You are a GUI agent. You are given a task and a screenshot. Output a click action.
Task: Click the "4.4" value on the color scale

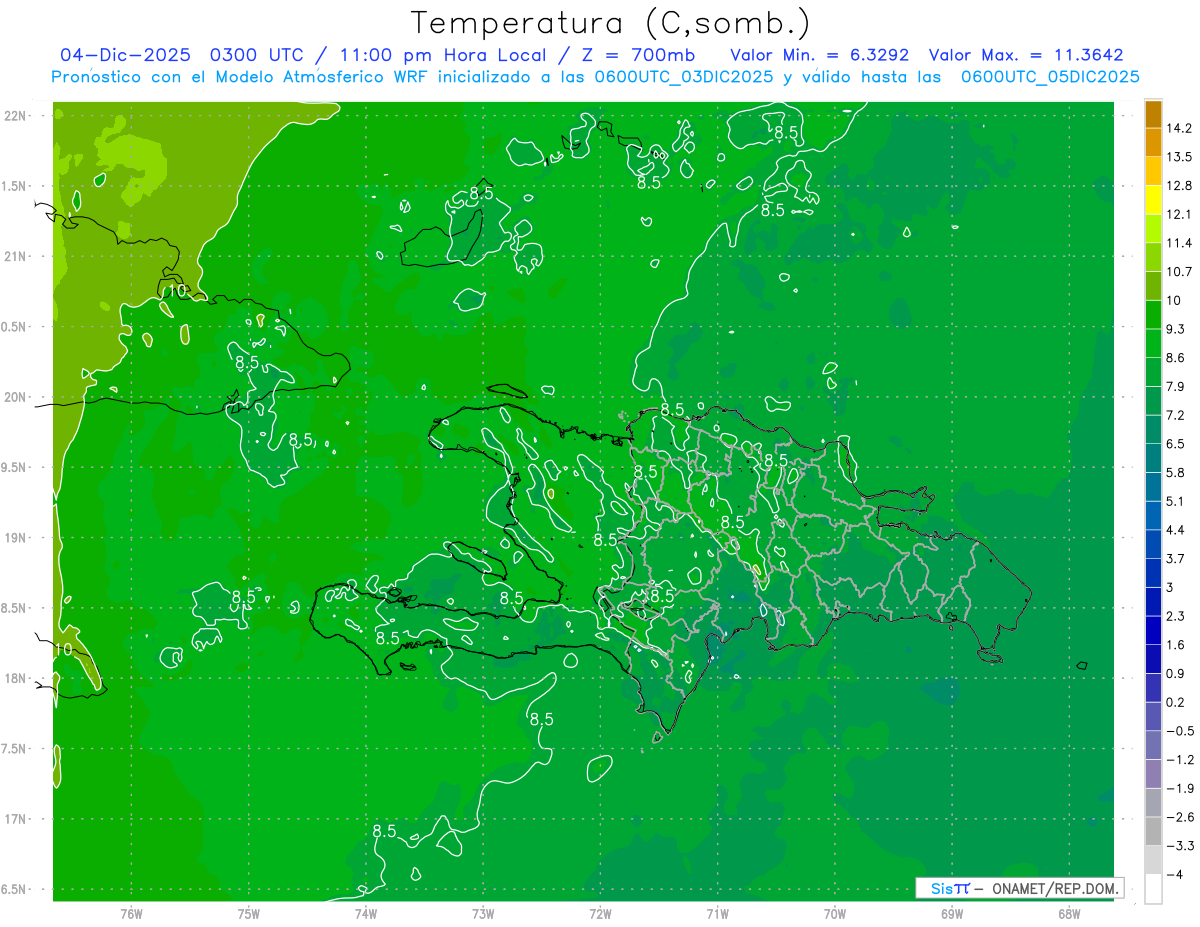(x=1175, y=530)
